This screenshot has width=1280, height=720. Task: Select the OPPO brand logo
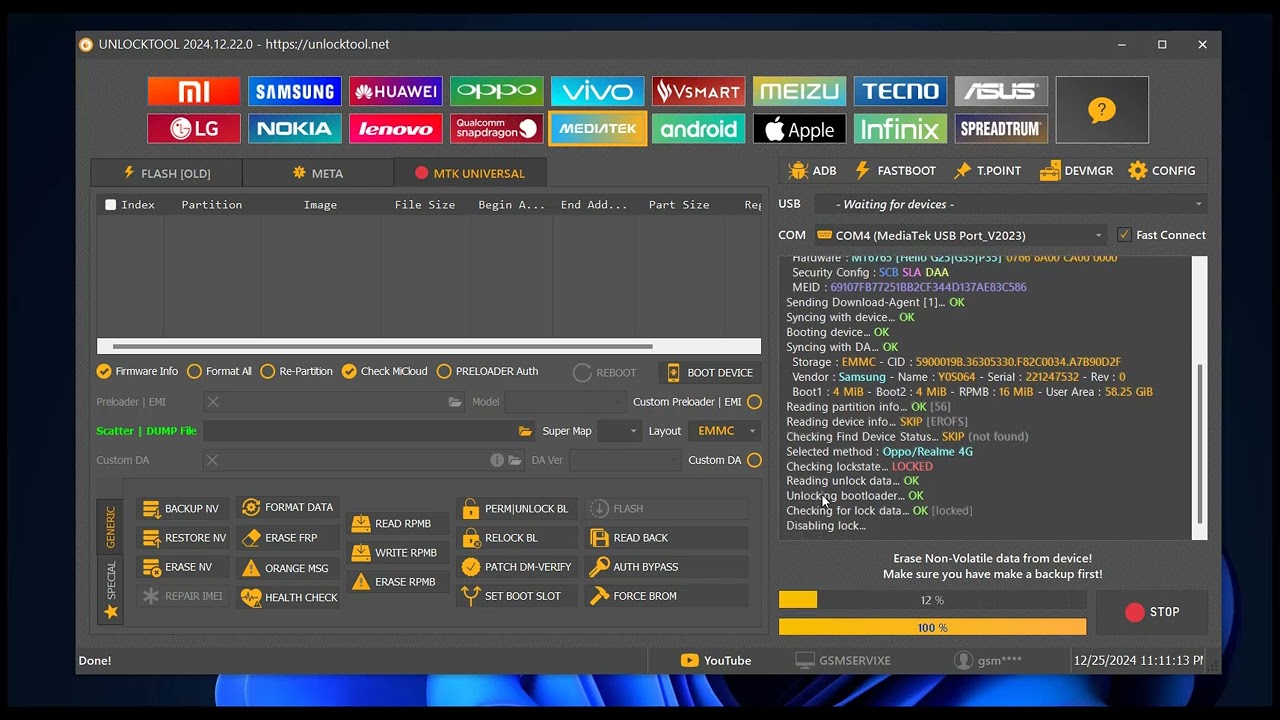pyautogui.click(x=497, y=91)
